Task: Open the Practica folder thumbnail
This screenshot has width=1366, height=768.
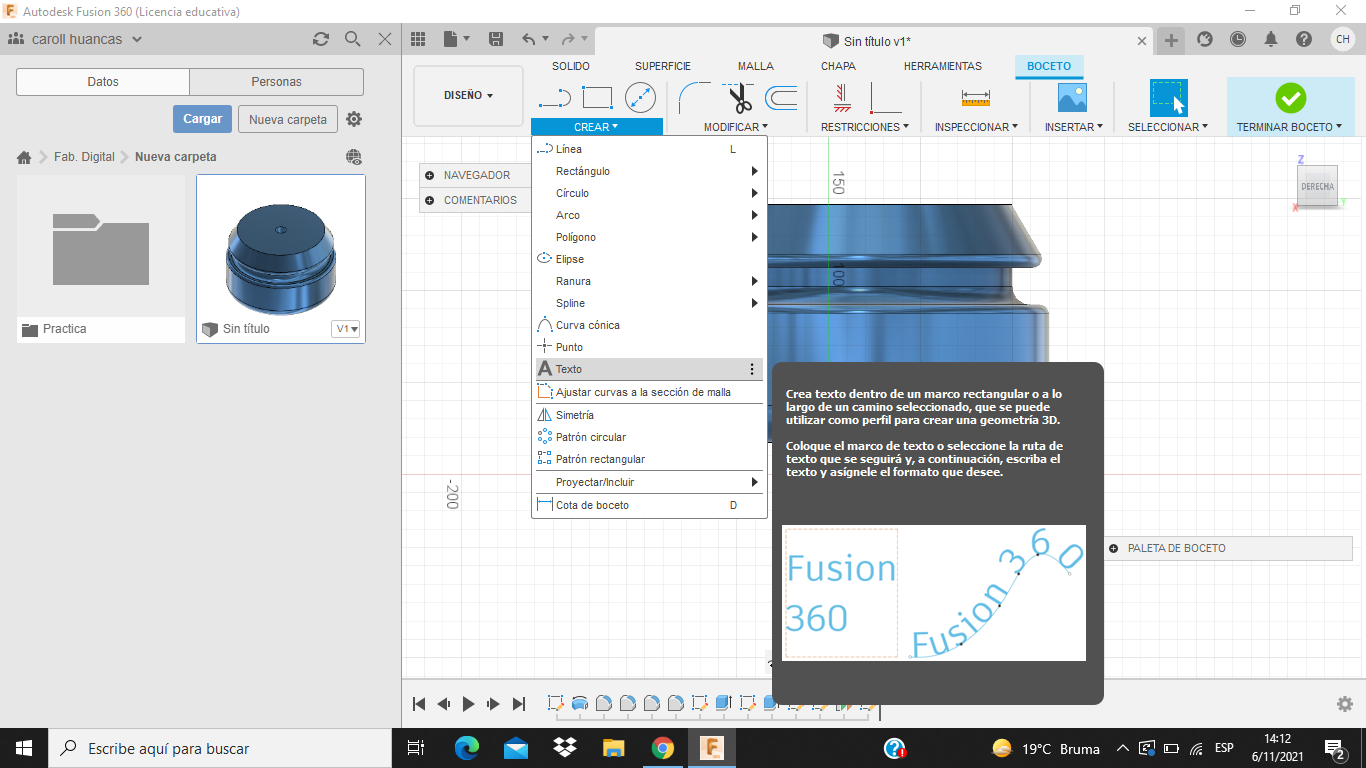Action: coord(101,246)
